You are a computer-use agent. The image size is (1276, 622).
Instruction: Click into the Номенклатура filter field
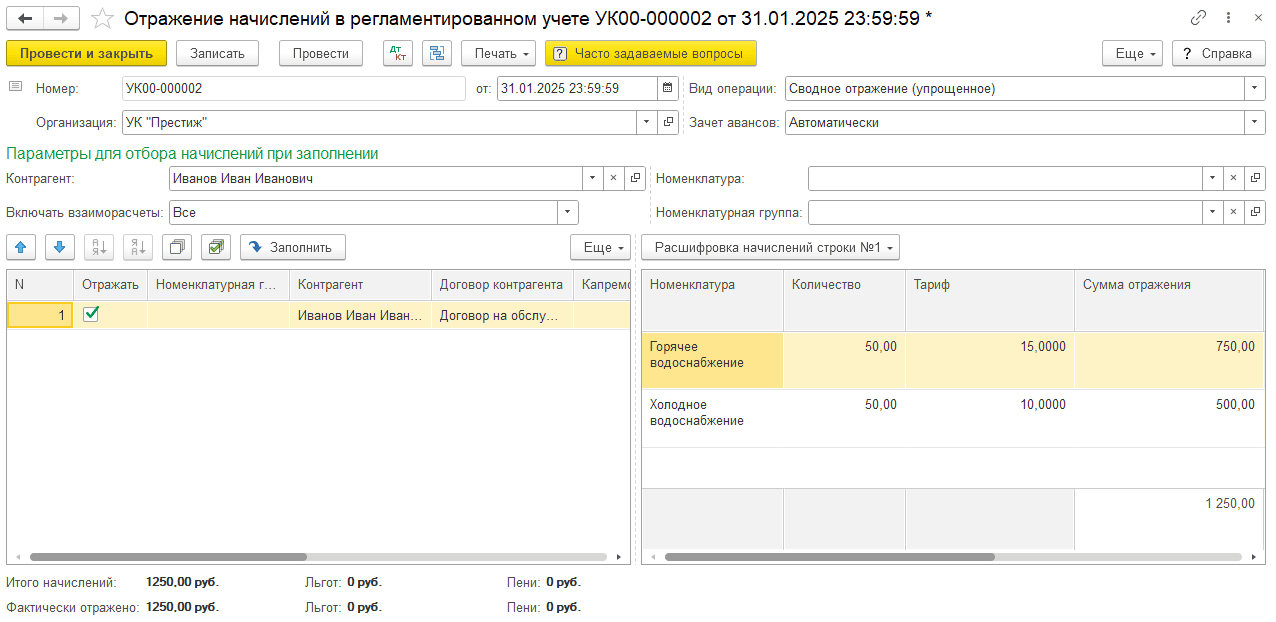tap(1003, 178)
